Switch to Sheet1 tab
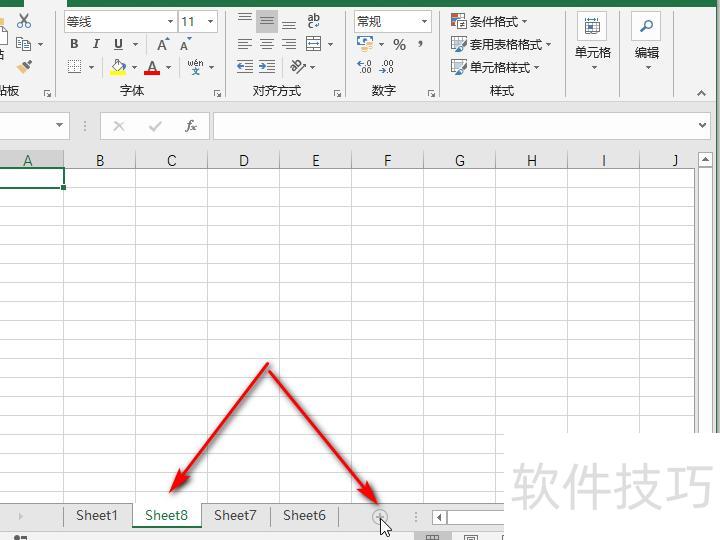This screenshot has width=720, height=540. tap(97, 515)
